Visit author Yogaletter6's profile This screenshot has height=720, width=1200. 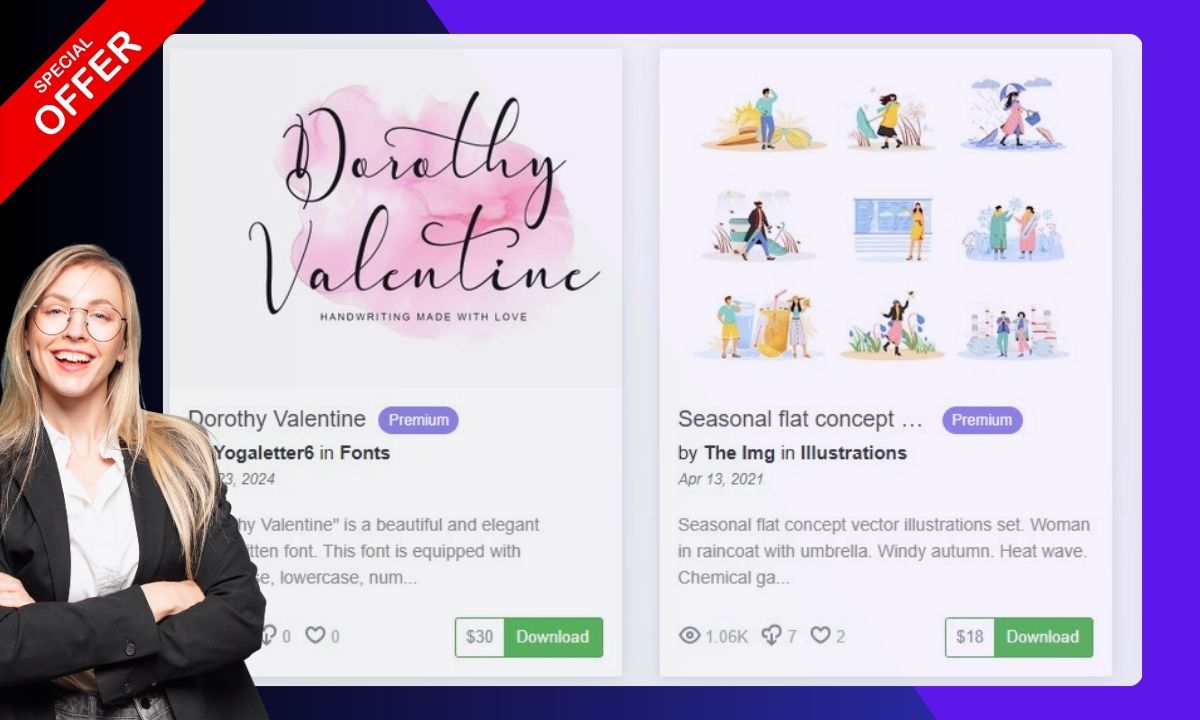click(266, 453)
